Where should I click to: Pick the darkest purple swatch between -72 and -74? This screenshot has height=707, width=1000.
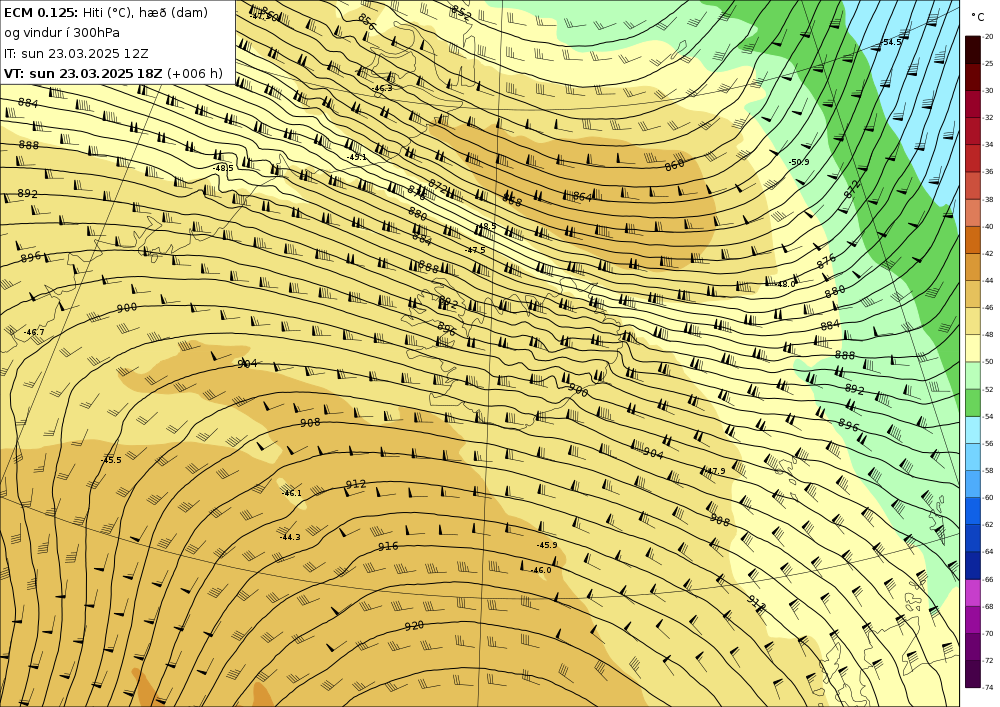[973, 674]
